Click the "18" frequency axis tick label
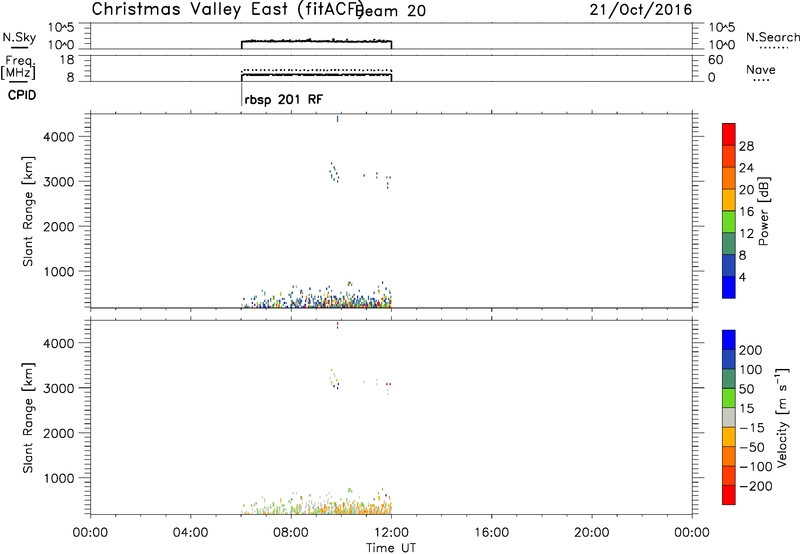Image resolution: width=800 pixels, height=554 pixels. coord(67,60)
